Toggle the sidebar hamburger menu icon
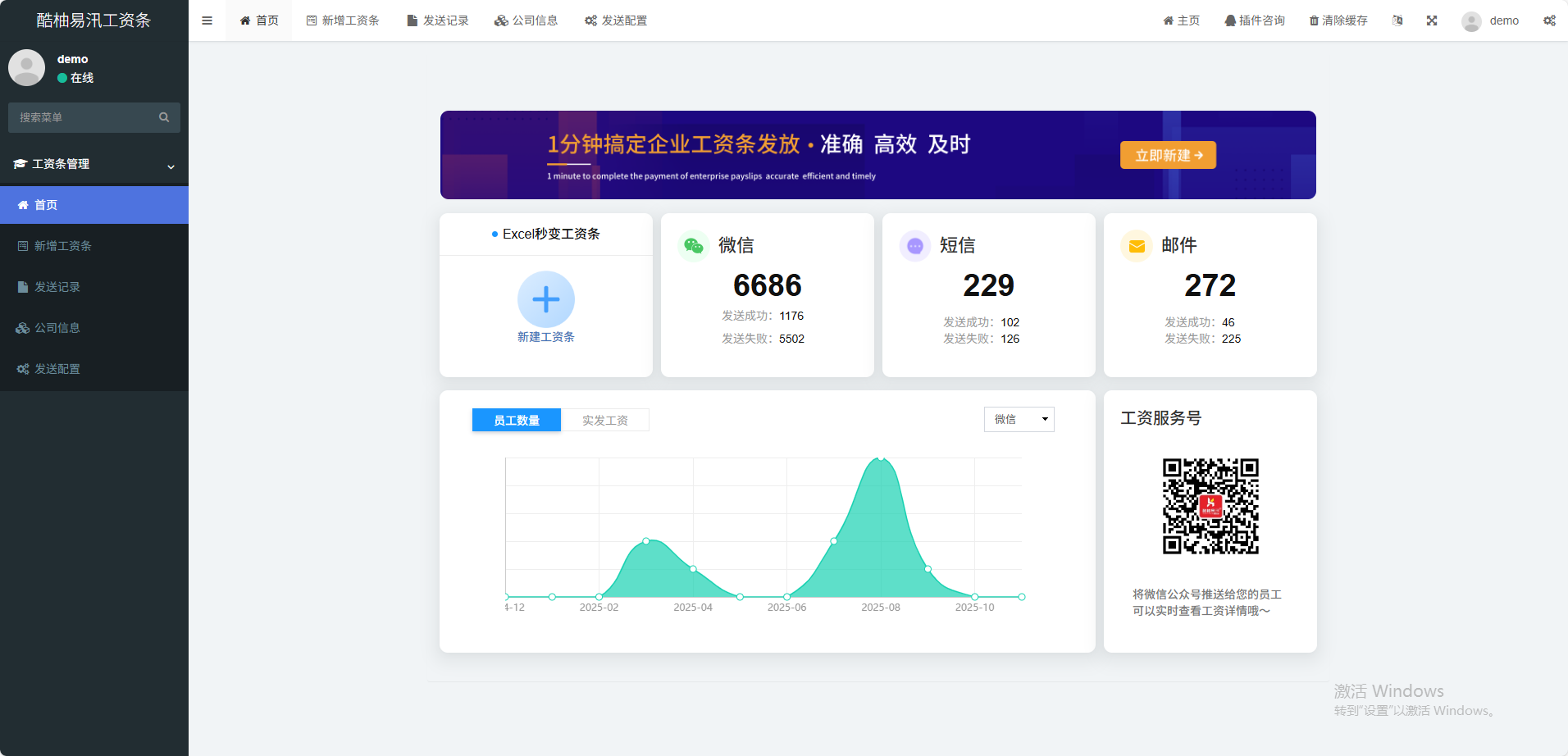 (x=207, y=20)
